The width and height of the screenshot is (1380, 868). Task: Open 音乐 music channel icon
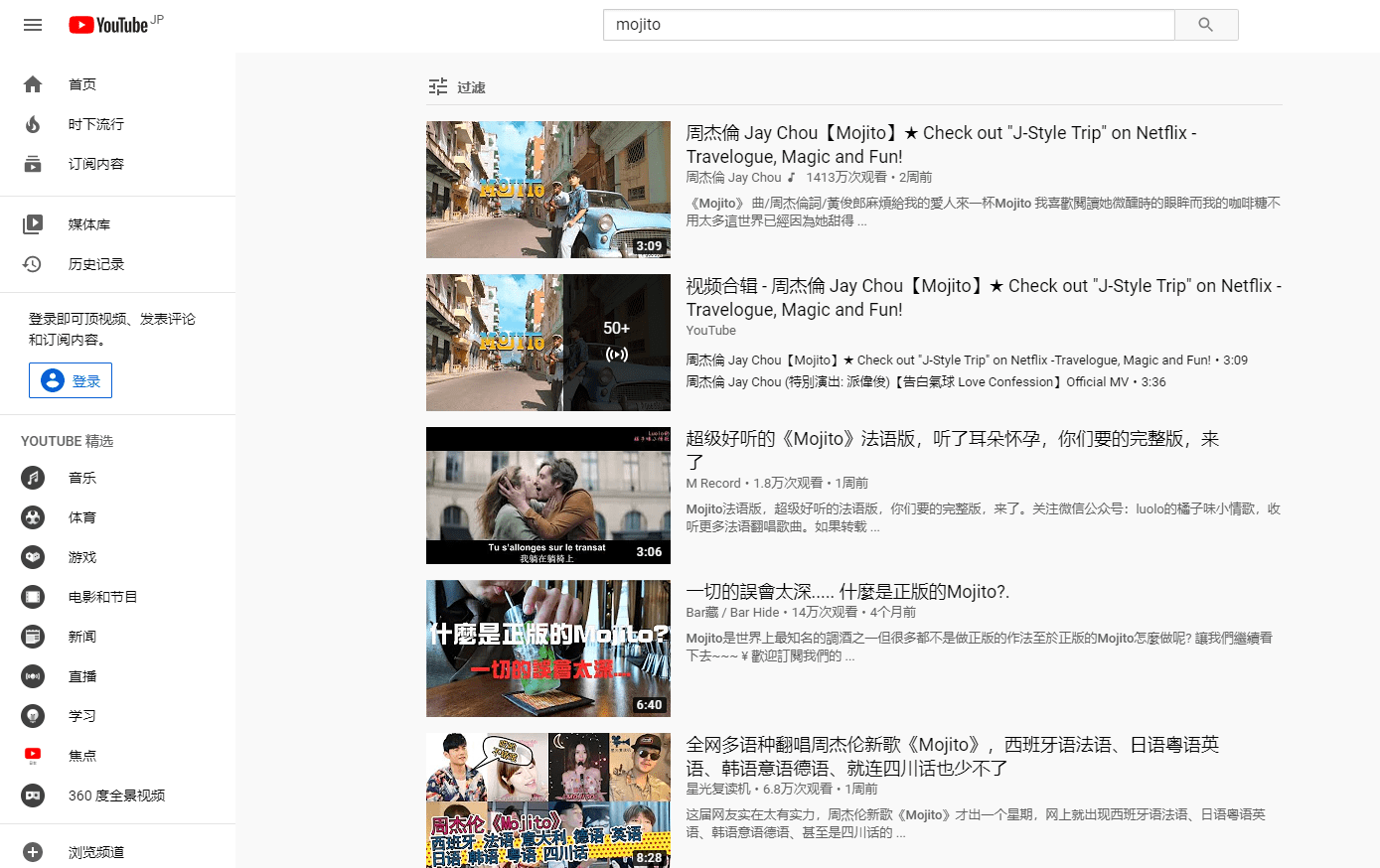(33, 478)
